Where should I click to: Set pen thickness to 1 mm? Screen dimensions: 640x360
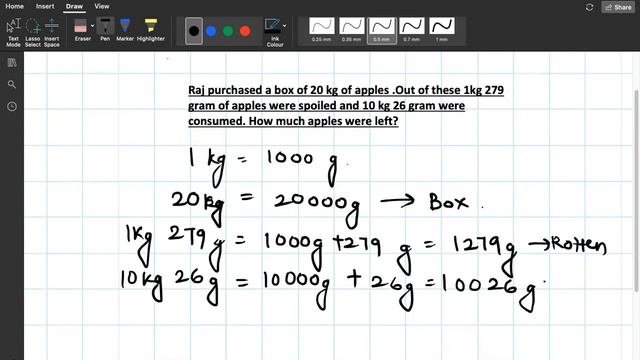pyautogui.click(x=442, y=30)
